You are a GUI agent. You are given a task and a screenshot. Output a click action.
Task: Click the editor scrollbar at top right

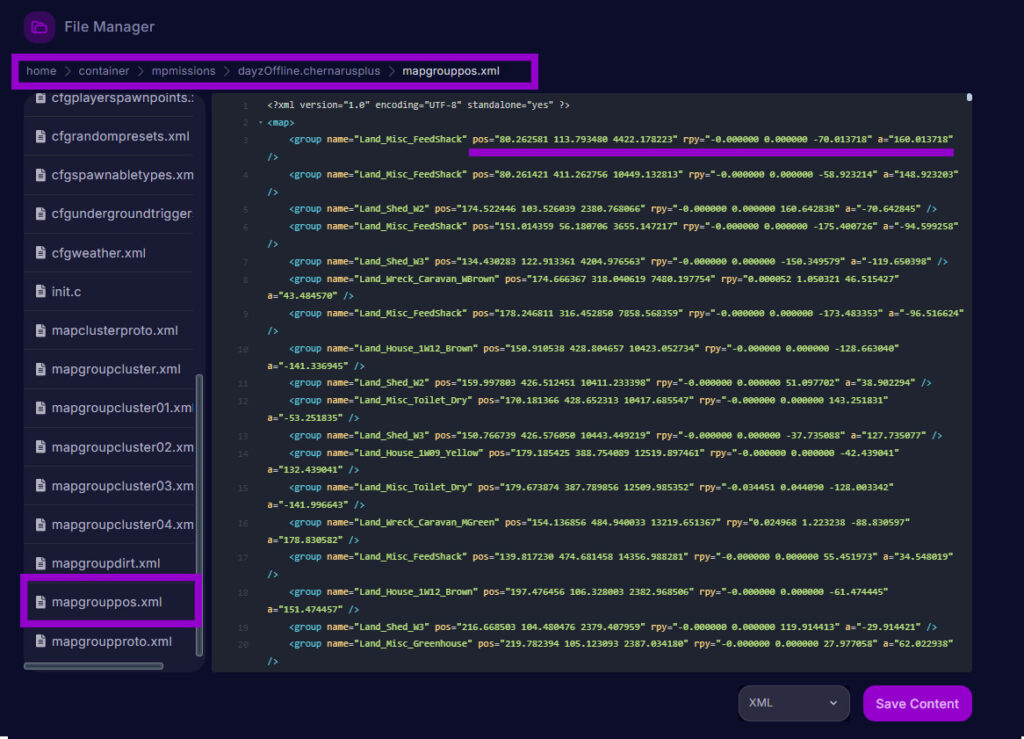tap(967, 97)
